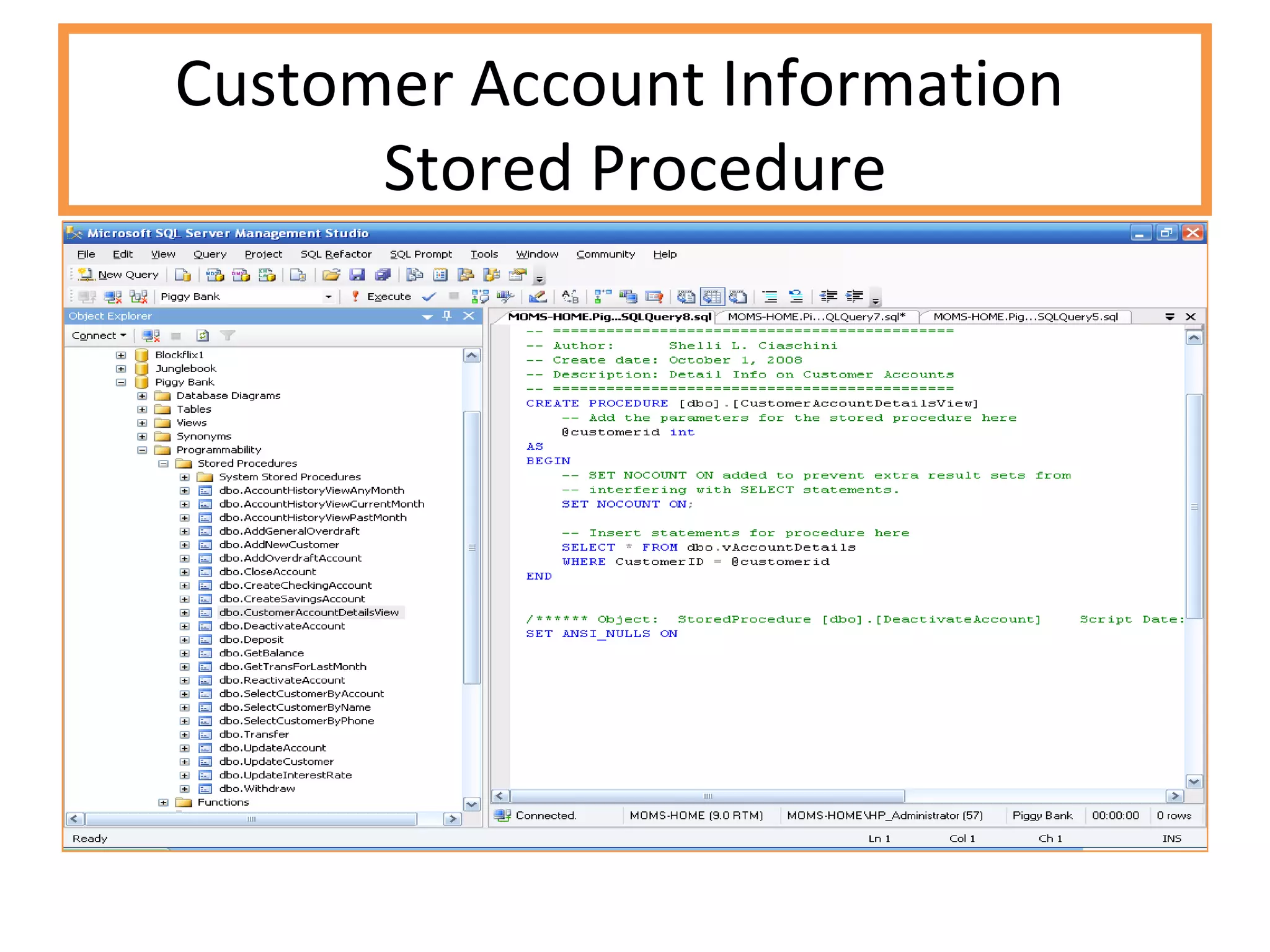Select dbo.DeactivateAccount in the tree
This screenshot has width=1270, height=952.
coord(282,626)
